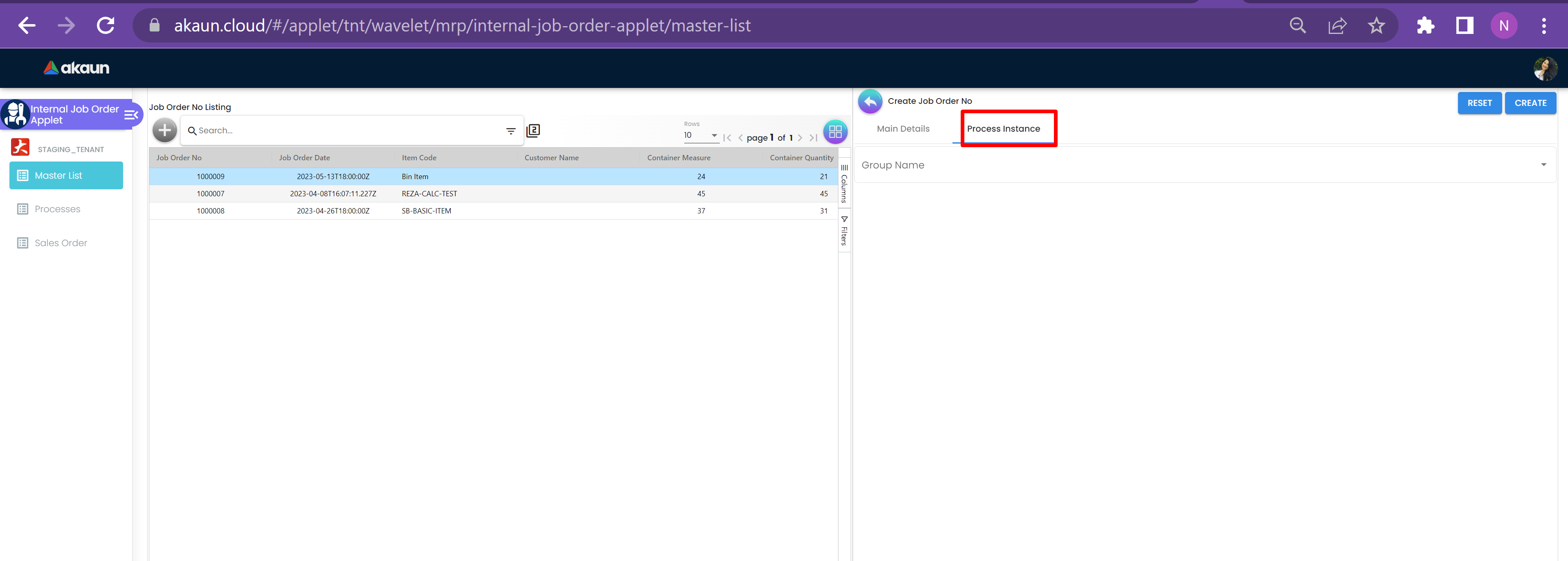This screenshot has width=1568, height=561.
Task: Open the Columns side panel
Action: (x=844, y=184)
